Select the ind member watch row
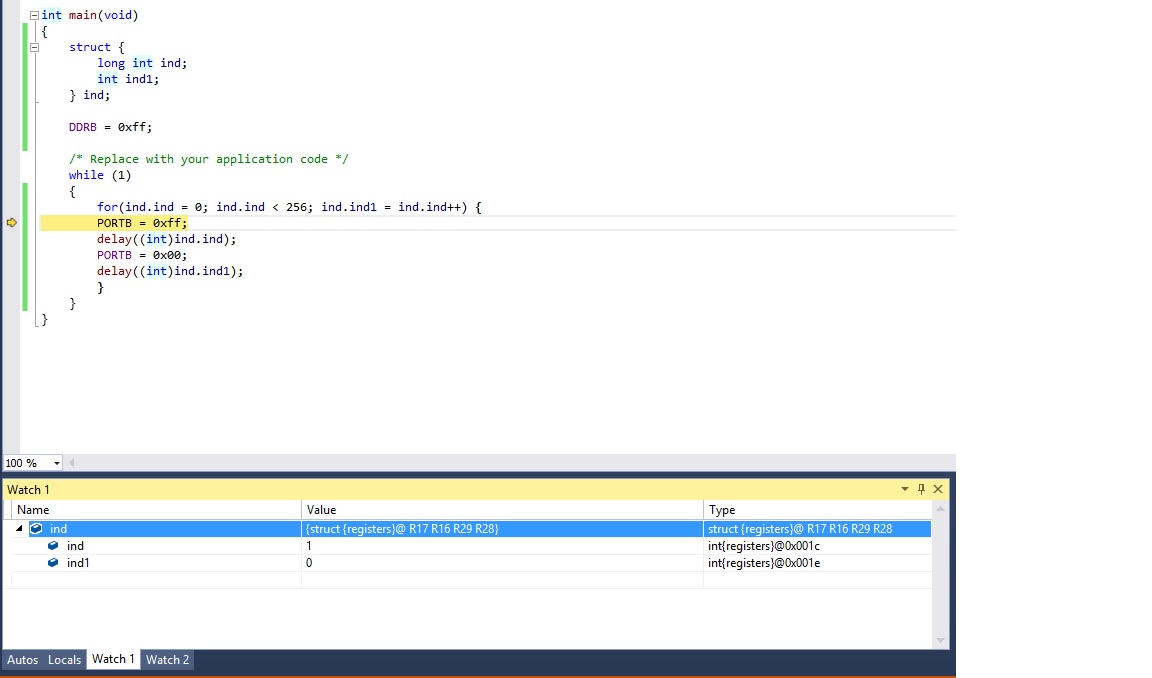This screenshot has width=1152, height=678. pyautogui.click(x=471, y=546)
